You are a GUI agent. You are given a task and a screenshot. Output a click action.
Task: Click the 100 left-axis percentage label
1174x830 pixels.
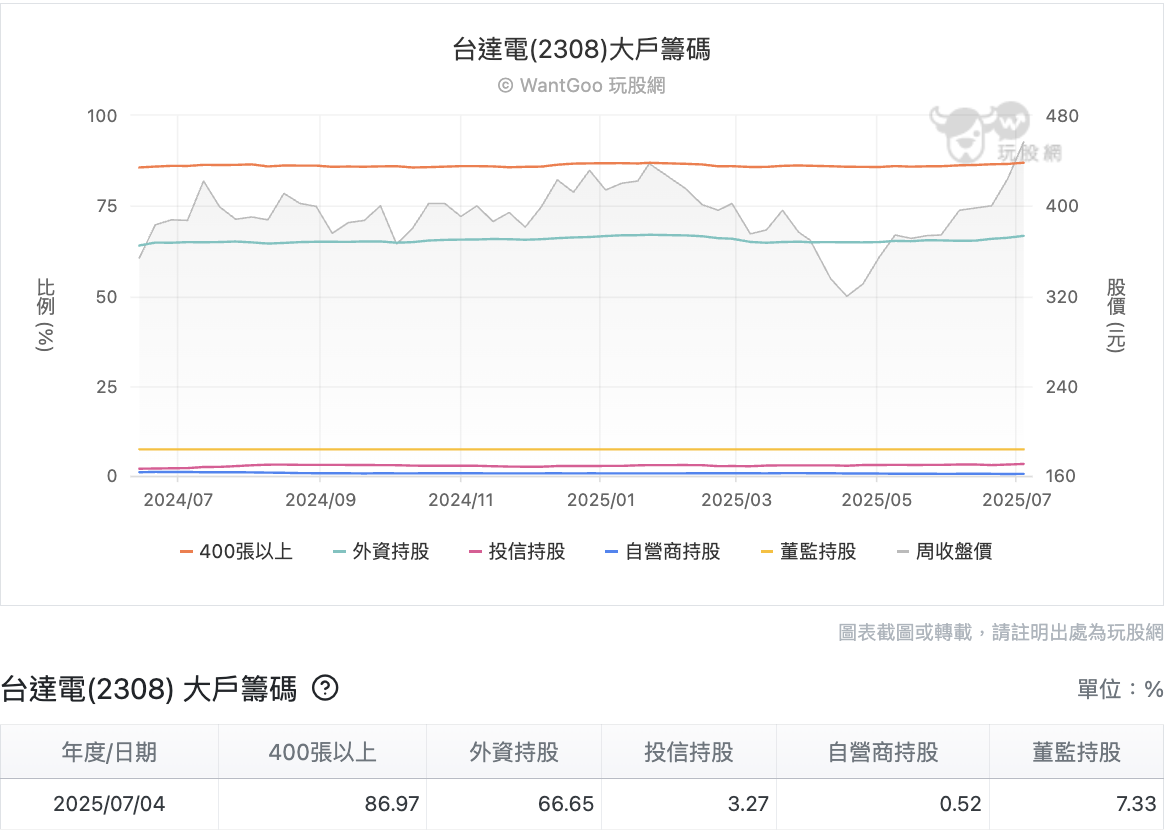point(102,116)
